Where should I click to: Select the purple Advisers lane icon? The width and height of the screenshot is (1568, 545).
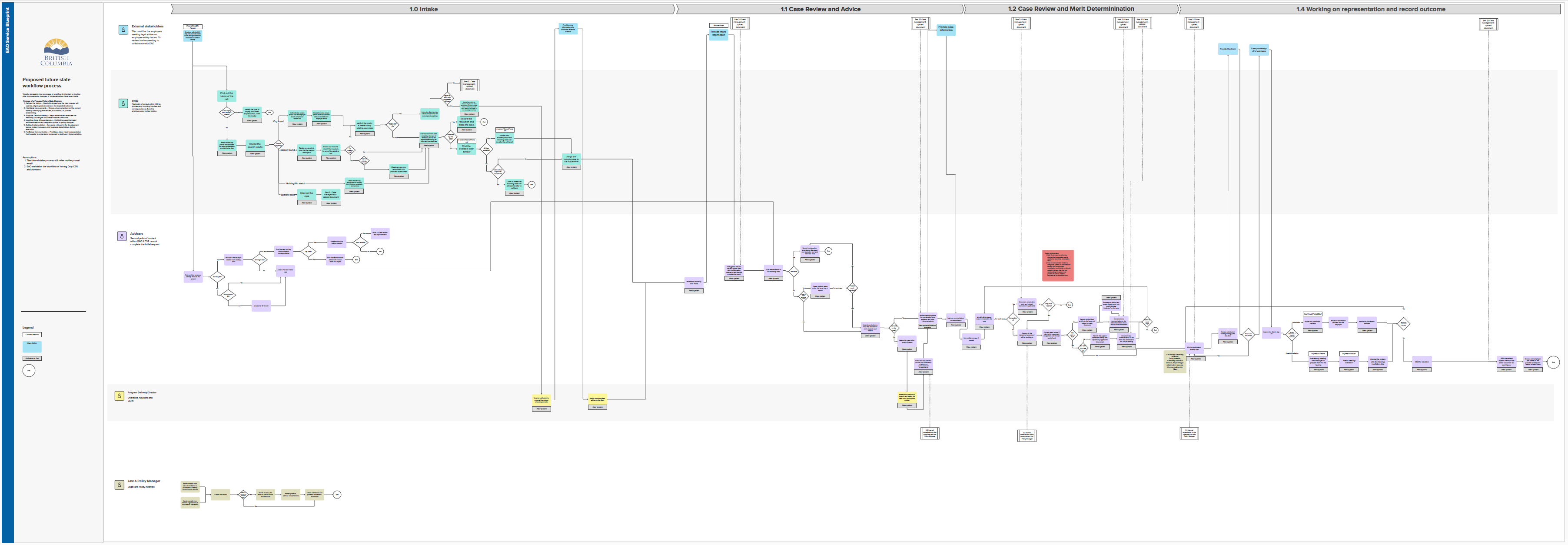click(122, 236)
